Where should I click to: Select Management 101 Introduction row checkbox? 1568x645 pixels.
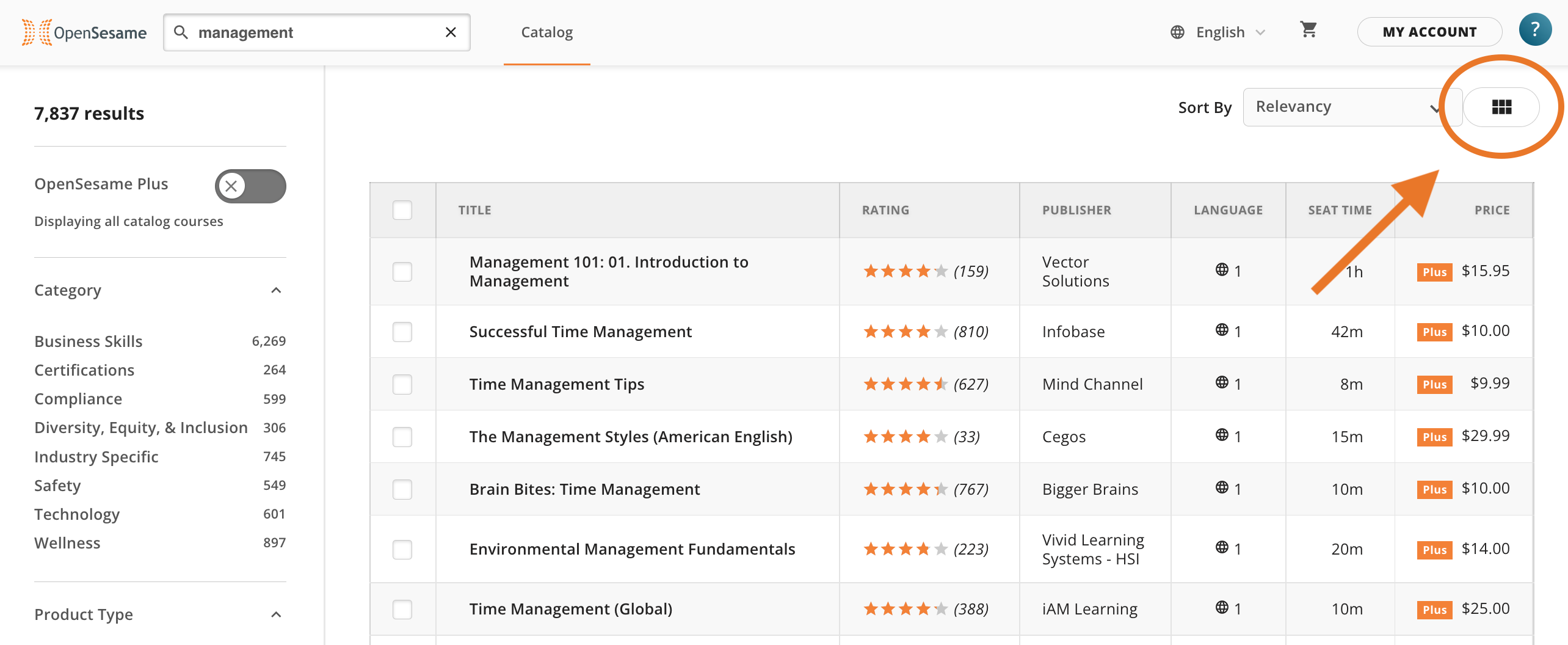point(402,271)
